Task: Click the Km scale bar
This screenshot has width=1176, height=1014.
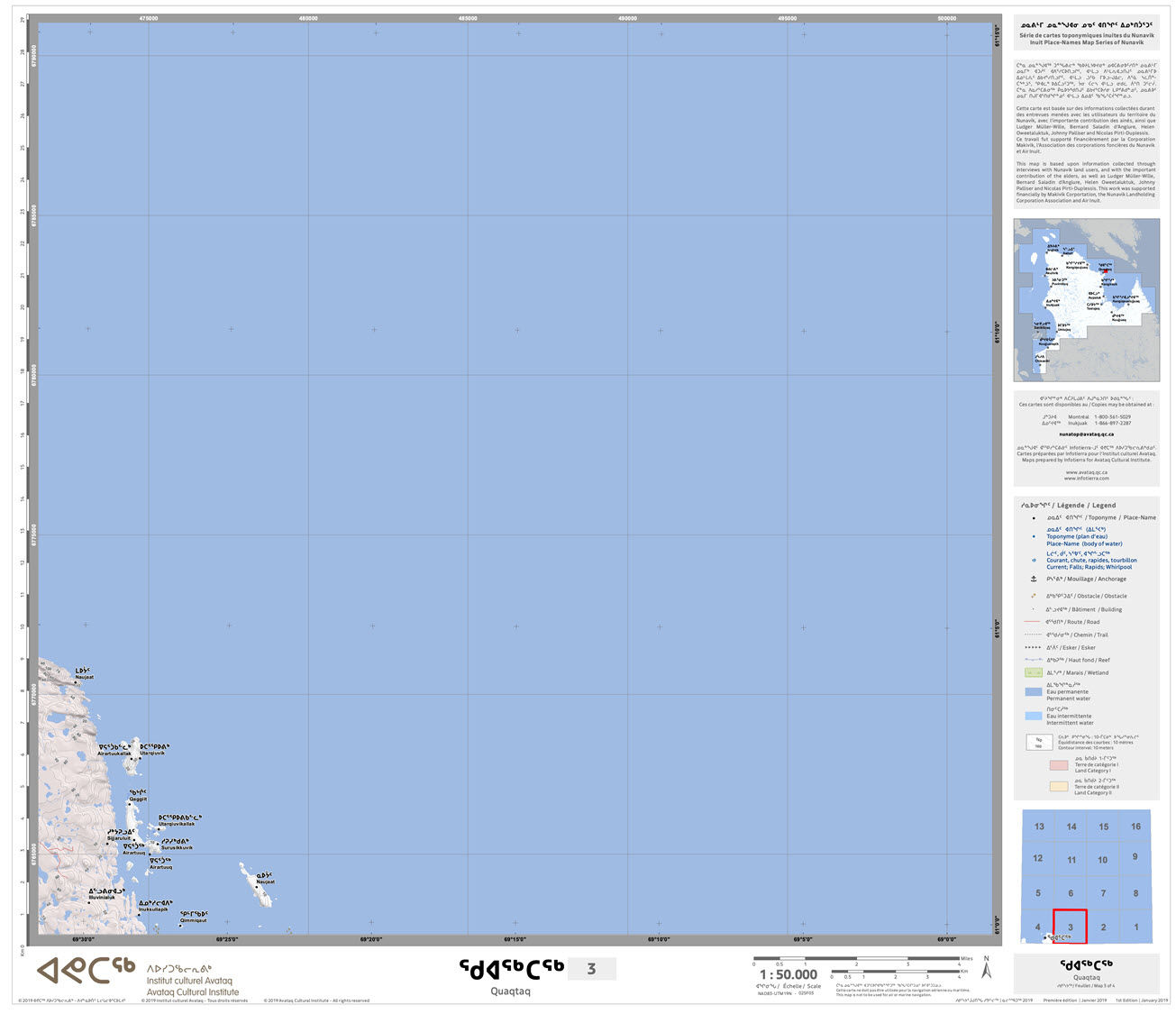Action: pos(897,972)
